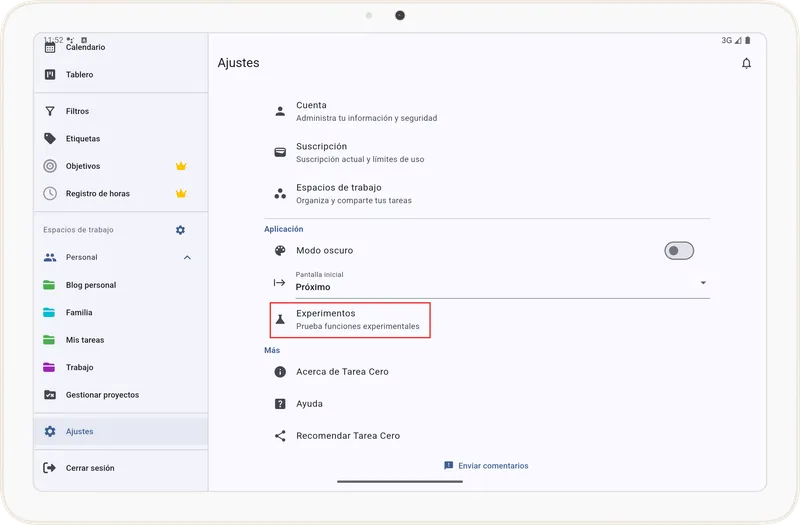Click the Calendario calendar icon
The image size is (800, 525).
[x=50, y=47]
